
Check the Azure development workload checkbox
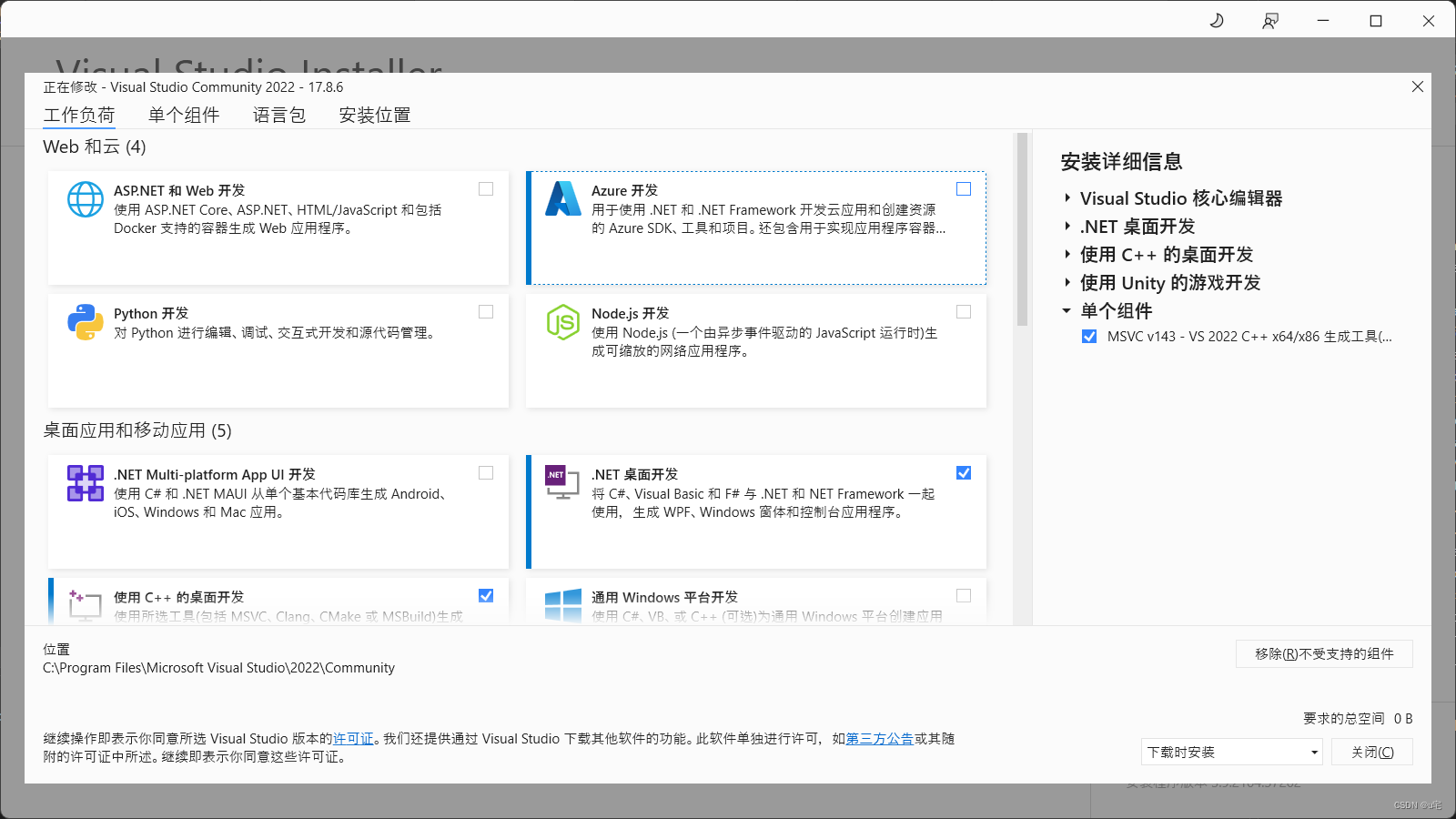click(964, 189)
